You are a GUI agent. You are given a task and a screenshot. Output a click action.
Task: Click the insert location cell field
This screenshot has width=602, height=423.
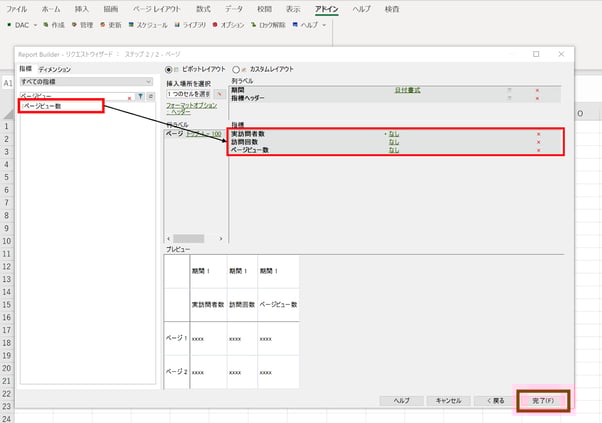(x=188, y=94)
